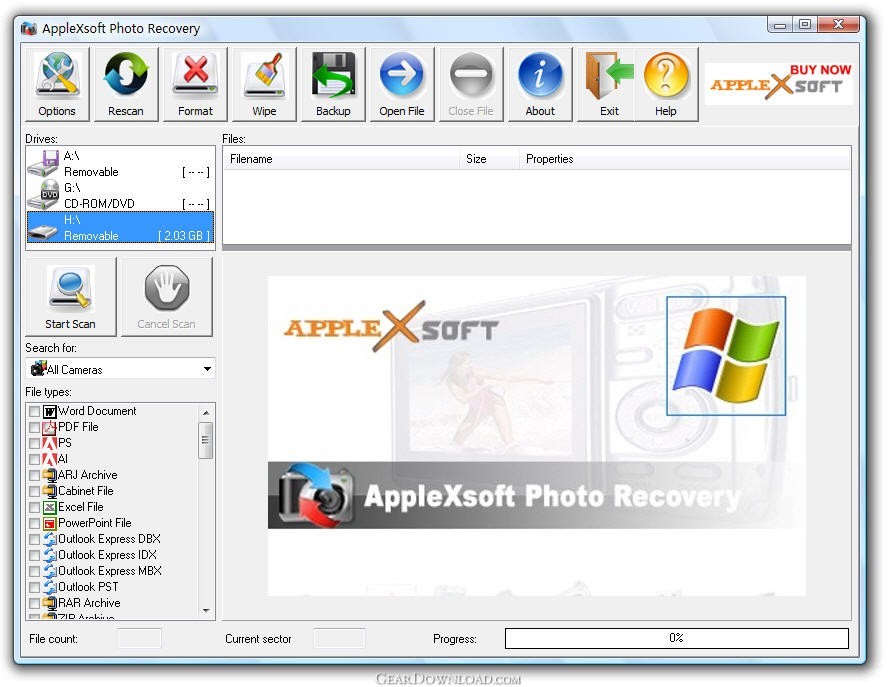The image size is (896, 687).
Task: Minimize the AppleXsoft Photo Recovery window
Action: click(780, 24)
